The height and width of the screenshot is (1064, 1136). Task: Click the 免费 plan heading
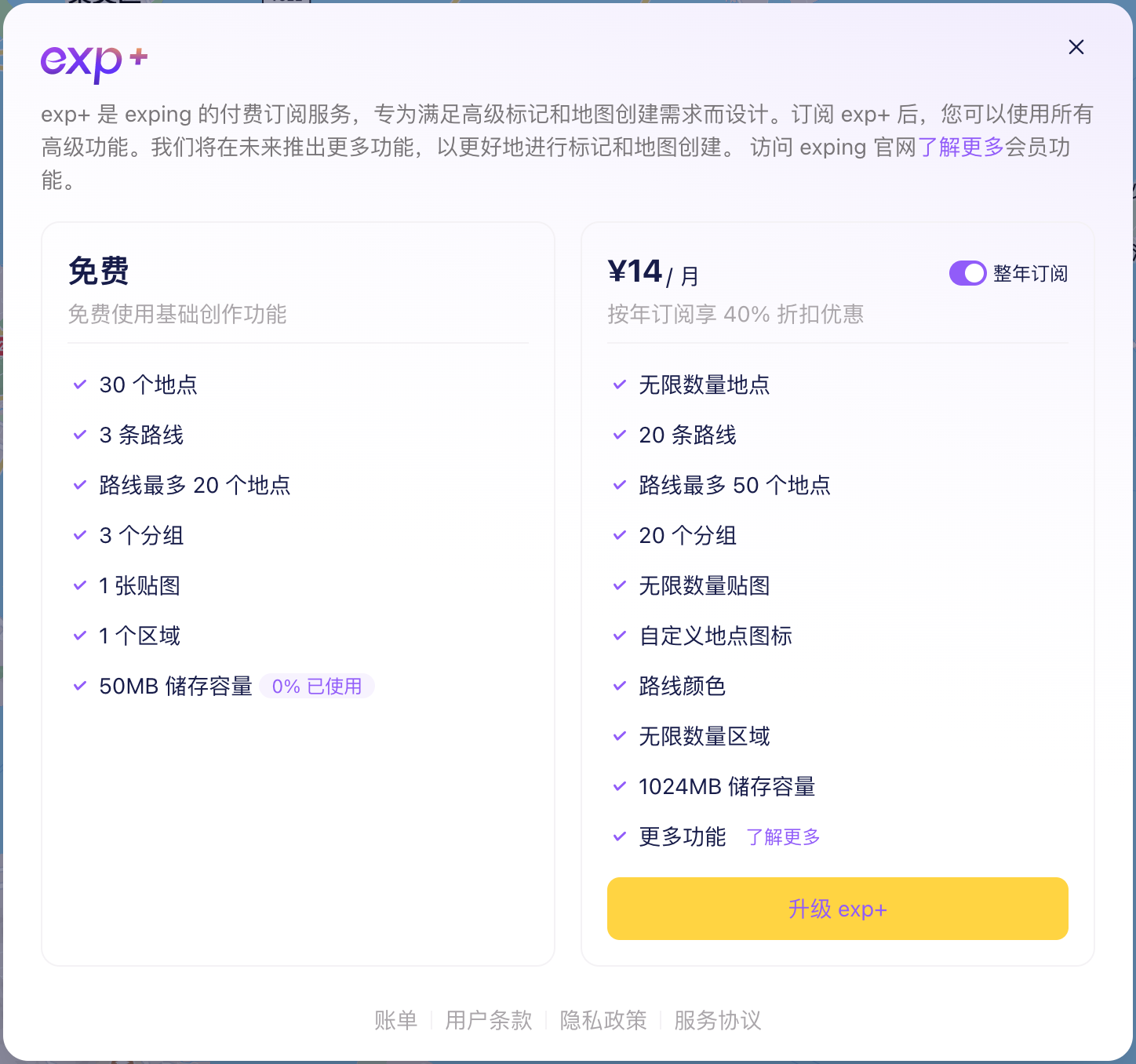99,271
